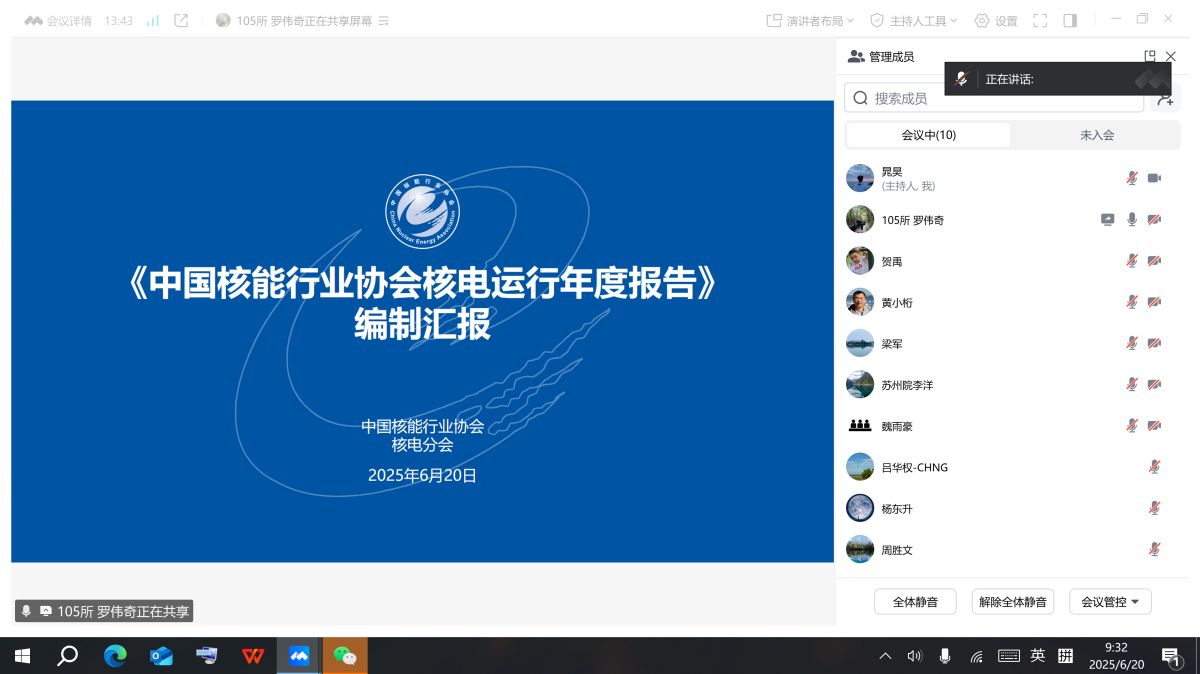
Task: Open the 会议管控 dropdown
Action: pos(1110,602)
